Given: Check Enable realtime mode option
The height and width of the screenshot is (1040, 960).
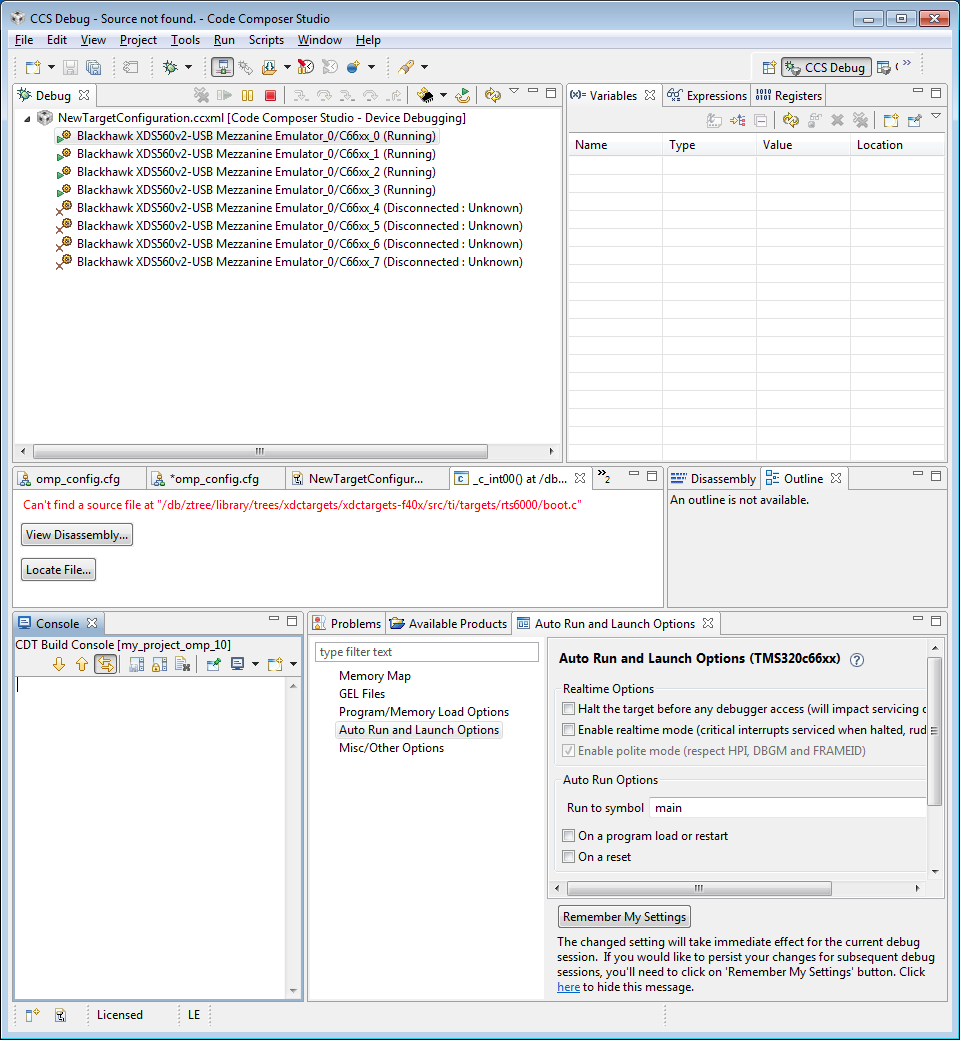Looking at the screenshot, I should 568,730.
